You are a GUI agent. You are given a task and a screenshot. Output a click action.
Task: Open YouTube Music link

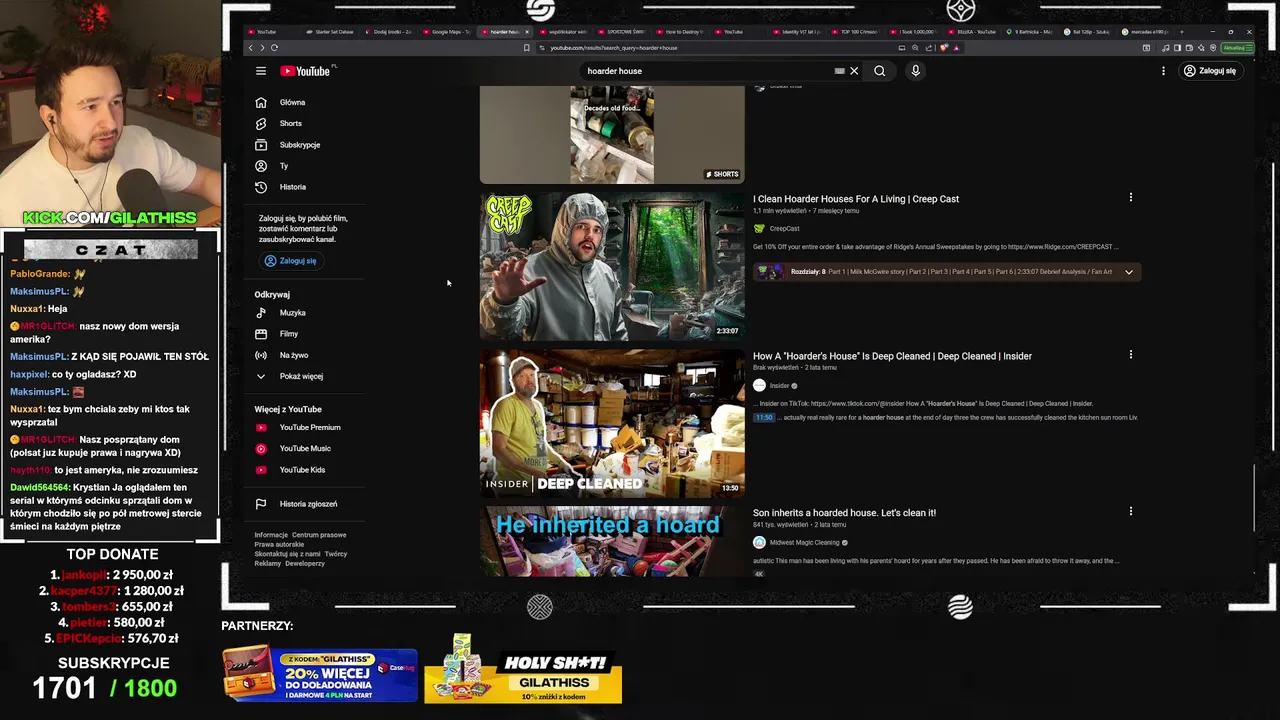[305, 448]
